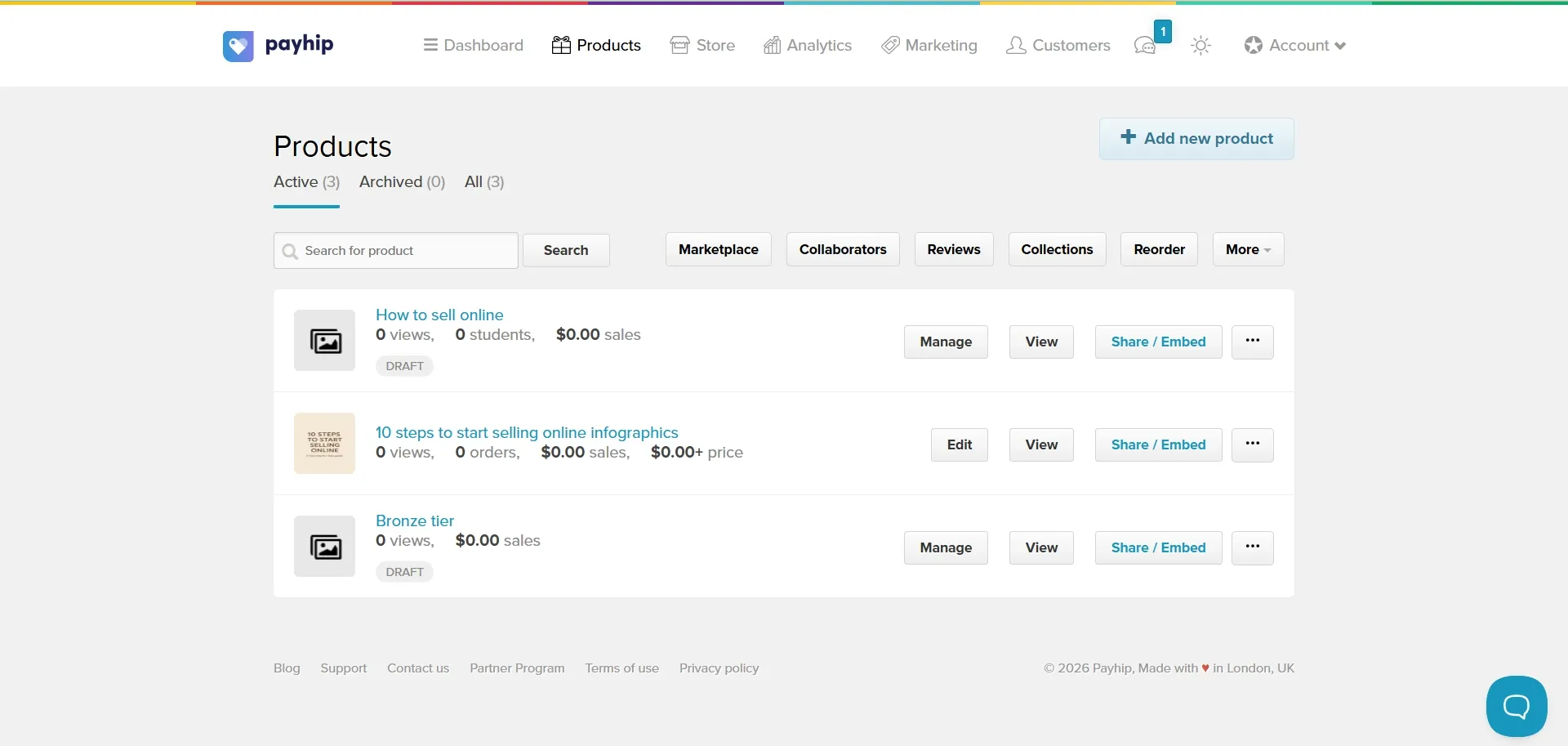Click the Add new product button
This screenshot has width=1568, height=746.
pos(1196,139)
